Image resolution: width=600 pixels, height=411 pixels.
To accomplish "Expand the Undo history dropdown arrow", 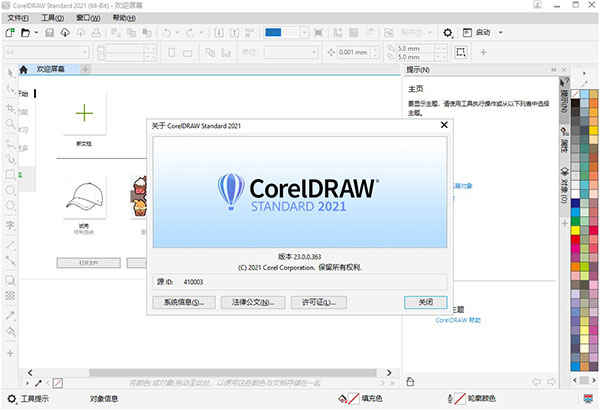I will [x=177, y=33].
